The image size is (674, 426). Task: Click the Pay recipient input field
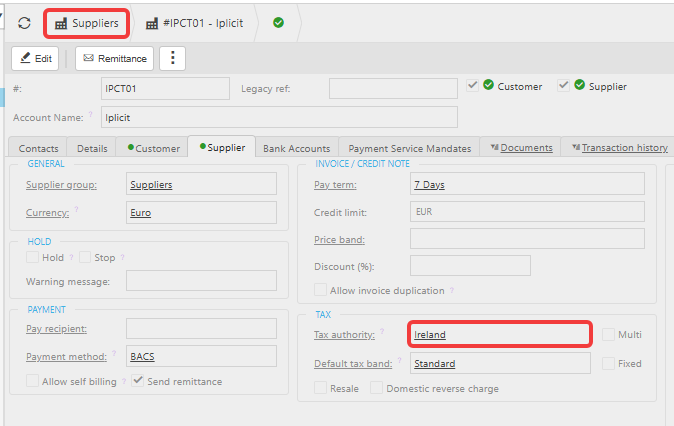[201, 329]
